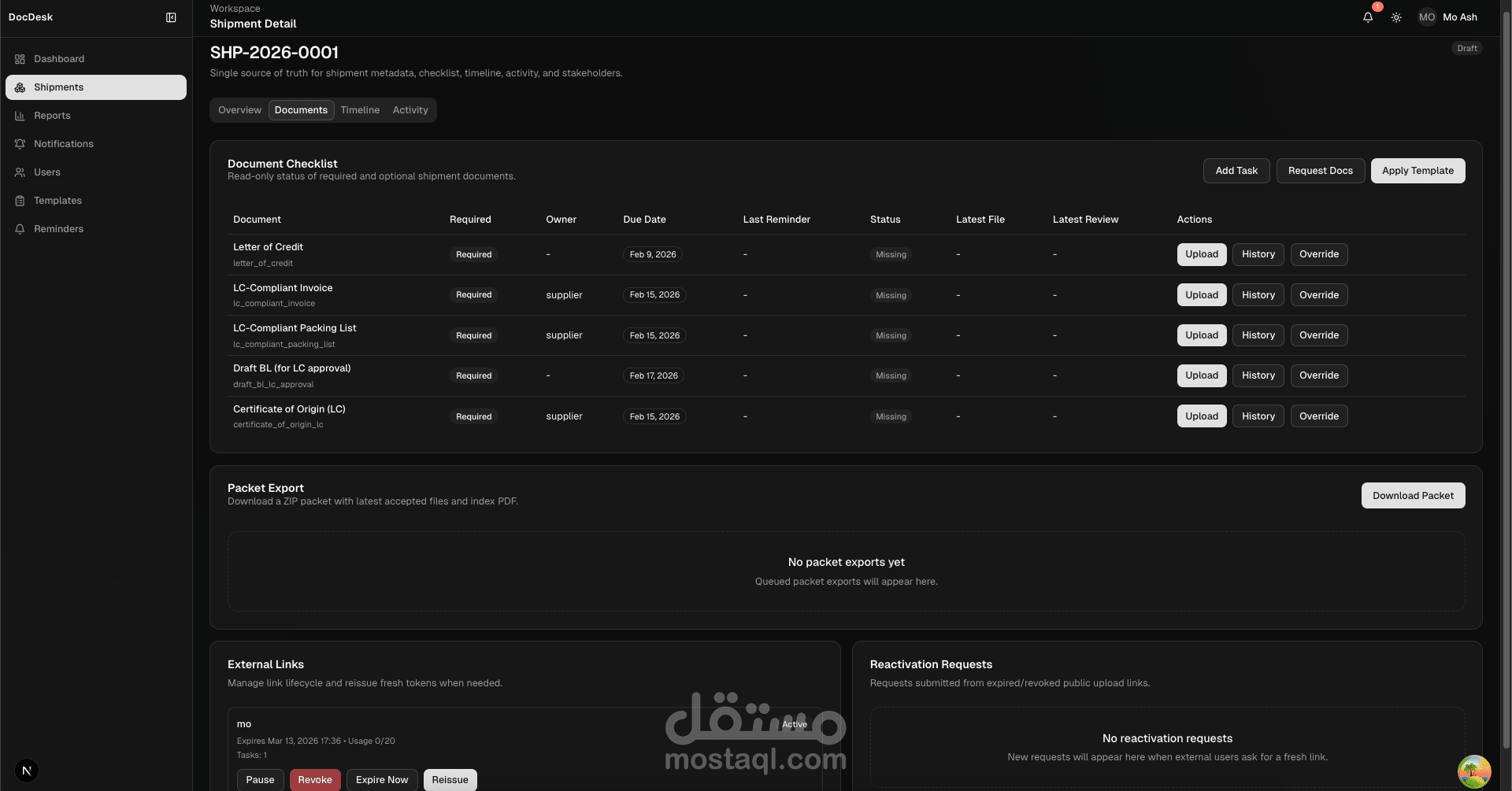1512x791 pixels.
Task: Click the Notifications bell icon in sidebar
Action: [20, 144]
